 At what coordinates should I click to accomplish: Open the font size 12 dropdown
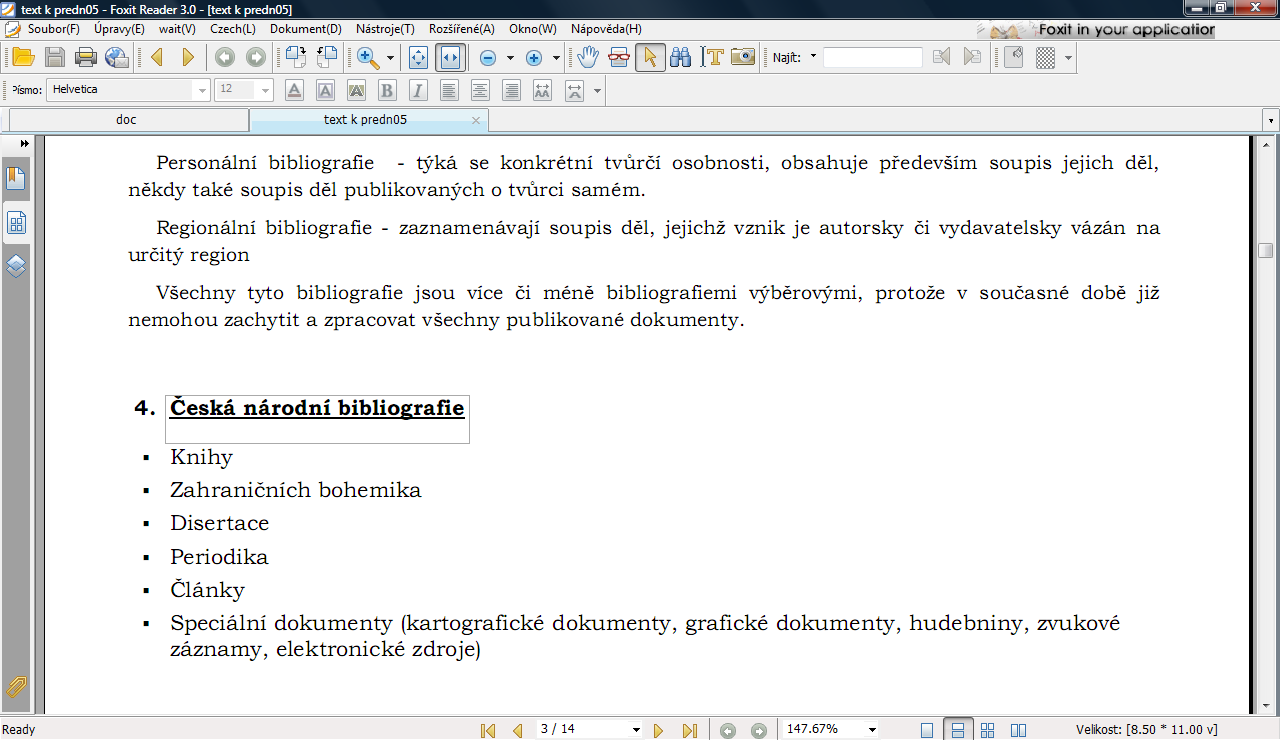265,90
